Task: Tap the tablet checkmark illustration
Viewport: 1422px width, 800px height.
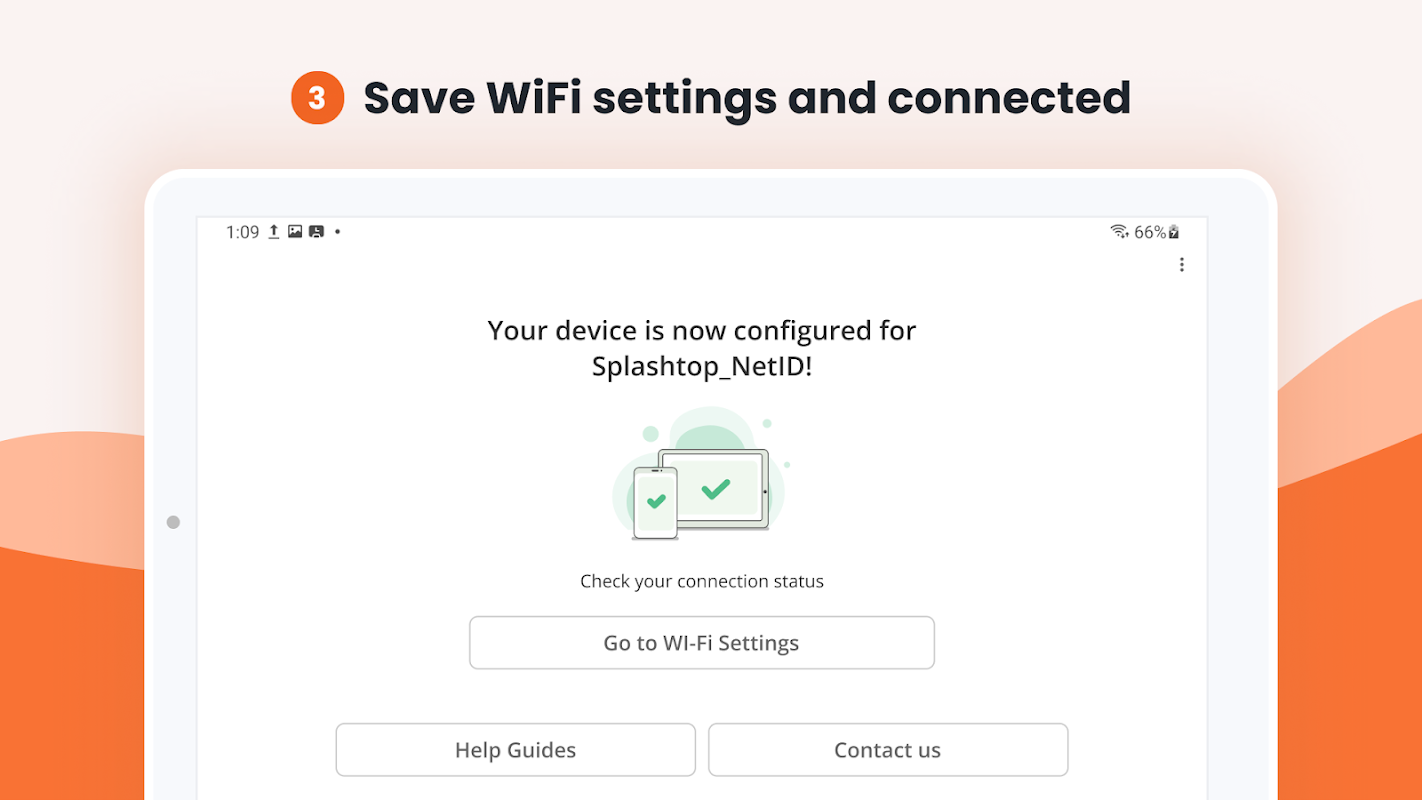Action: point(715,489)
